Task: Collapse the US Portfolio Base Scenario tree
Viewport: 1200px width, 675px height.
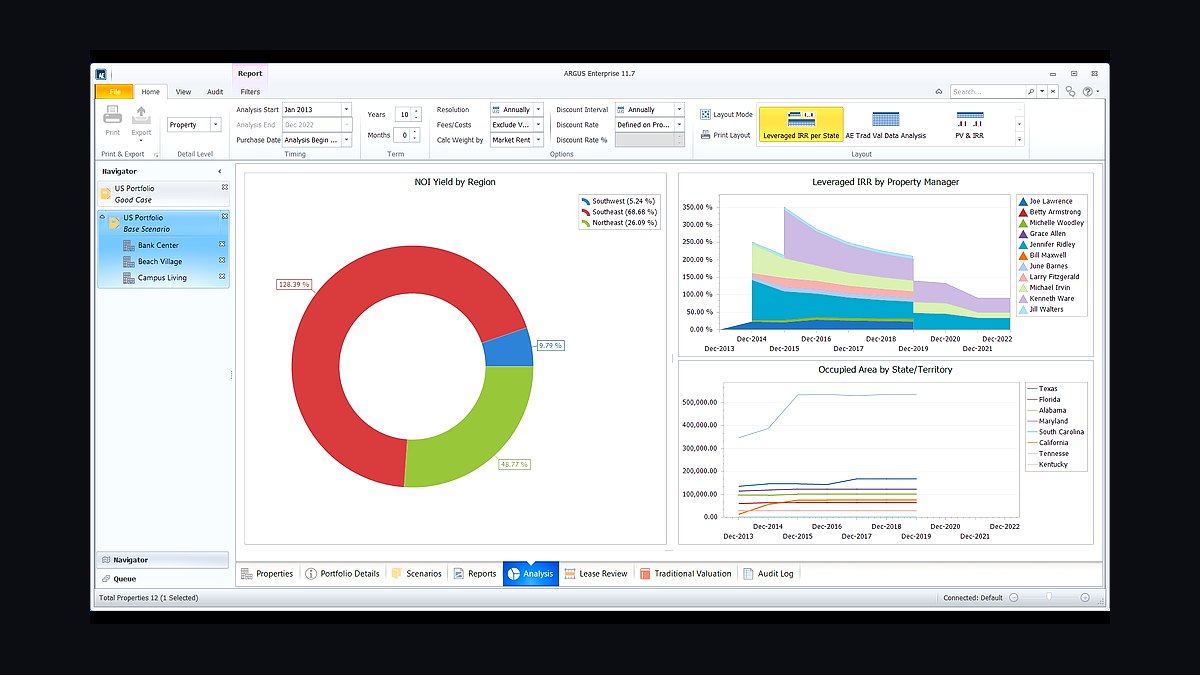Action: point(102,217)
